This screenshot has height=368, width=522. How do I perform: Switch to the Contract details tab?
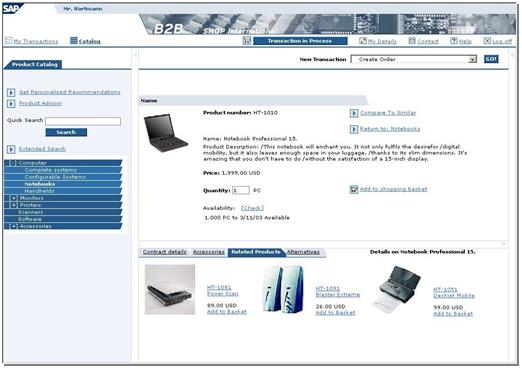click(x=164, y=252)
